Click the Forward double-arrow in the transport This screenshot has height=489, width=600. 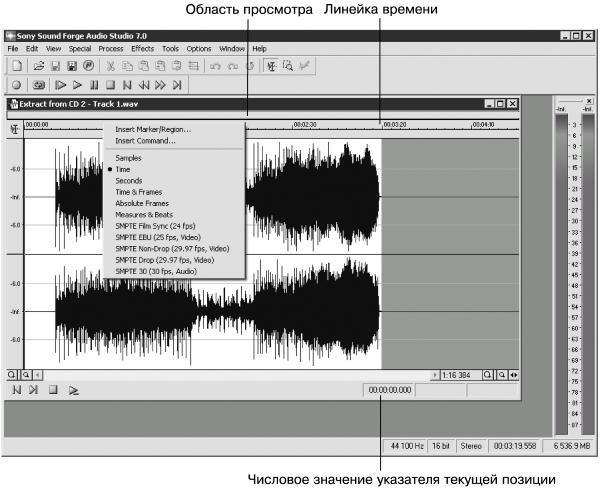click(160, 85)
